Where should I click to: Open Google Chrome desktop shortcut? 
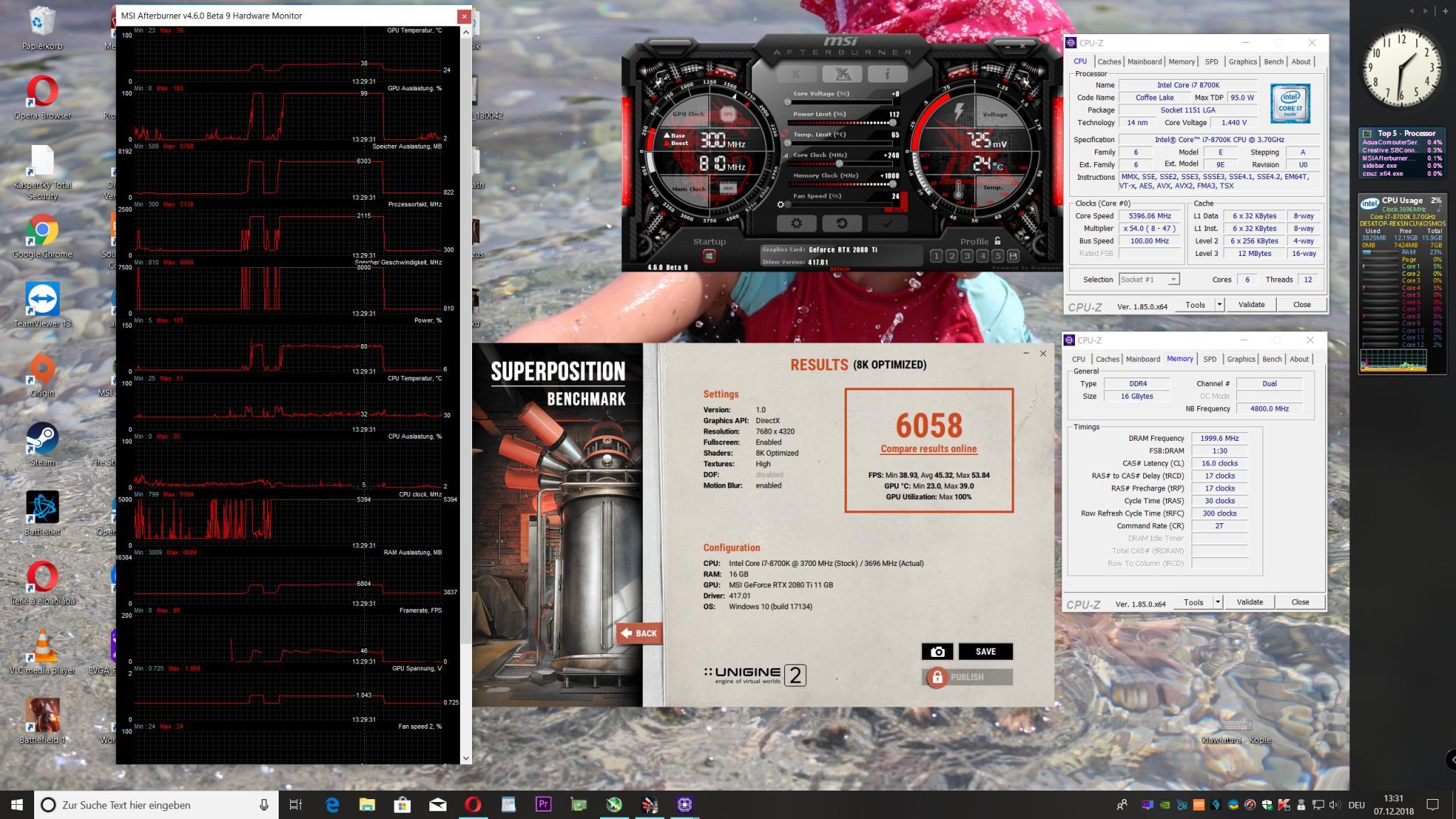pyautogui.click(x=43, y=237)
